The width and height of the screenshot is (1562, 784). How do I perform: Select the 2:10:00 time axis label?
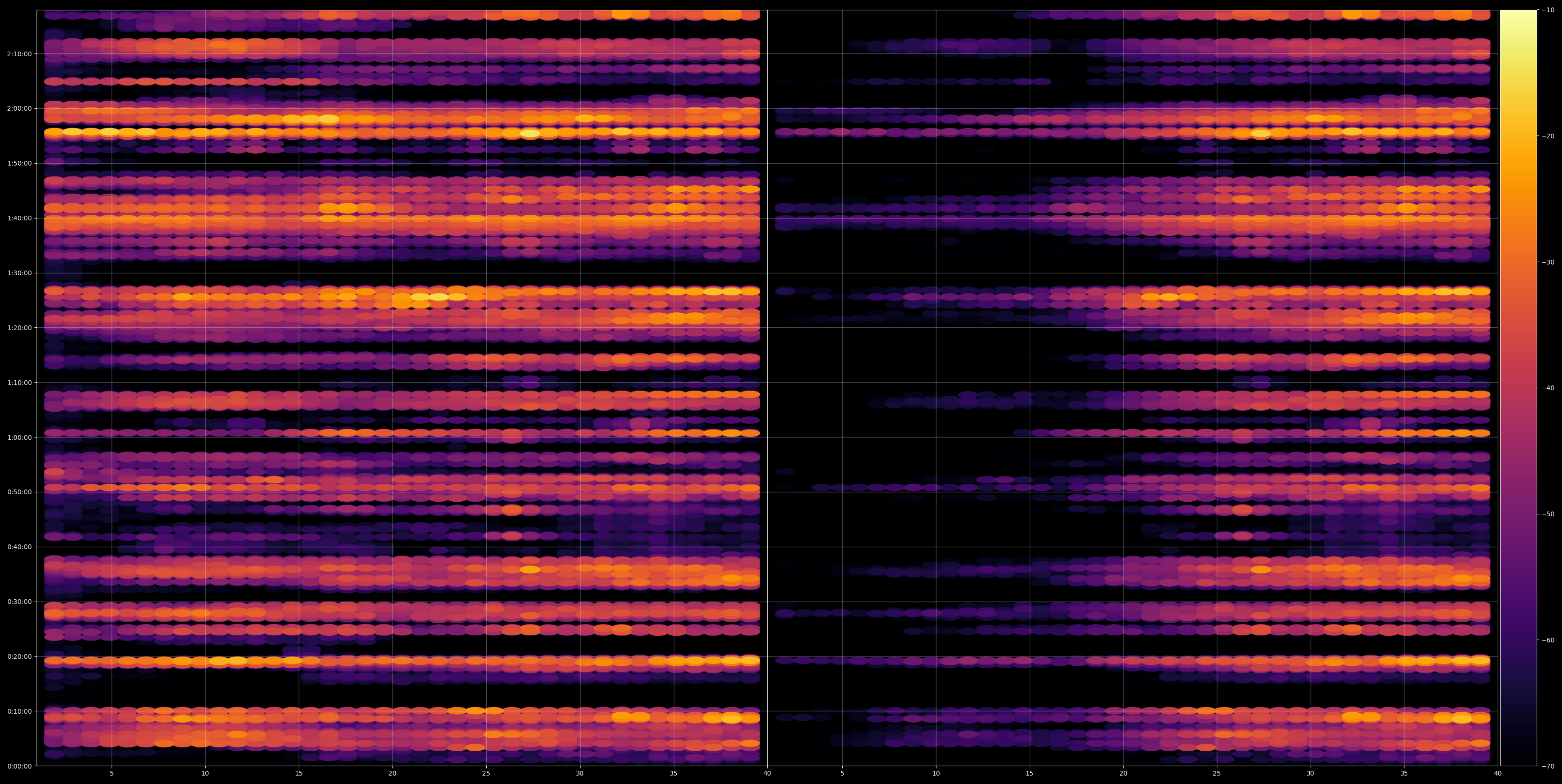point(19,54)
